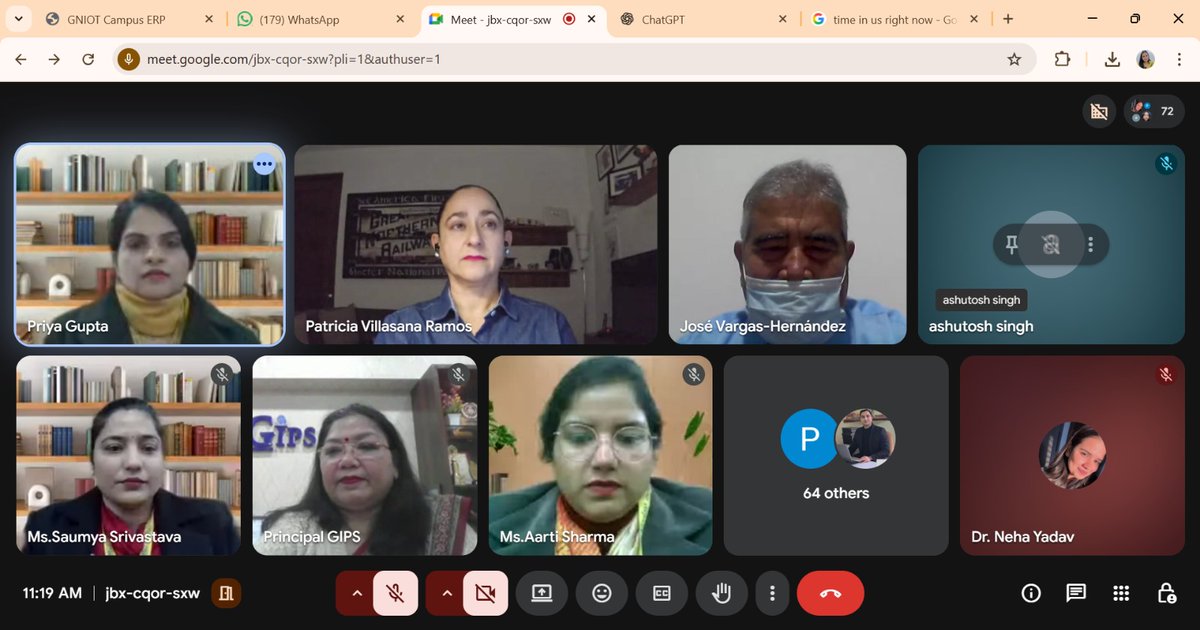Turn on the camera in Meet controls
This screenshot has width=1200, height=630.
[486, 593]
